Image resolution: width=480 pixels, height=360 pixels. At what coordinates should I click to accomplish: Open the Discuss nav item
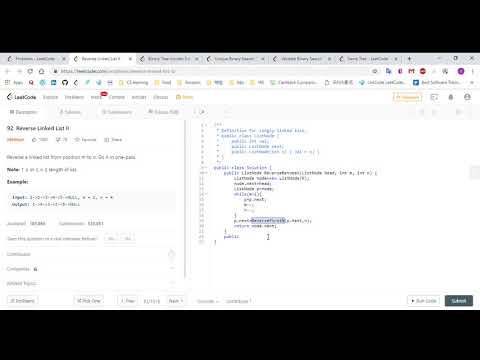160,97
